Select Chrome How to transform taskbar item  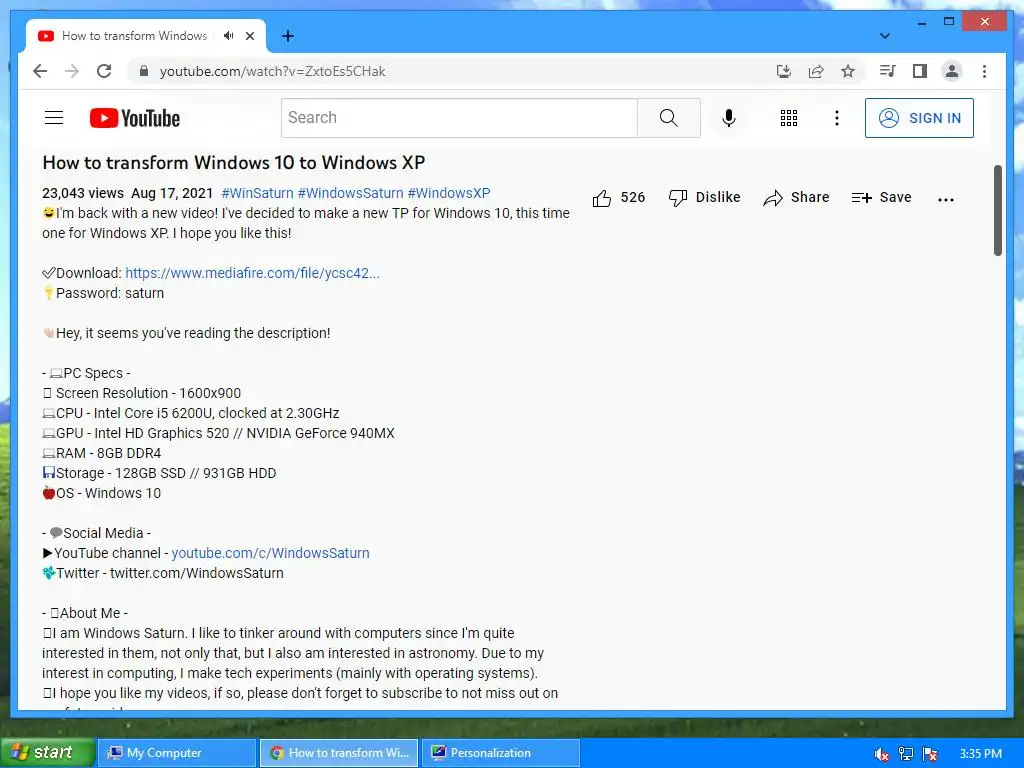tap(338, 753)
